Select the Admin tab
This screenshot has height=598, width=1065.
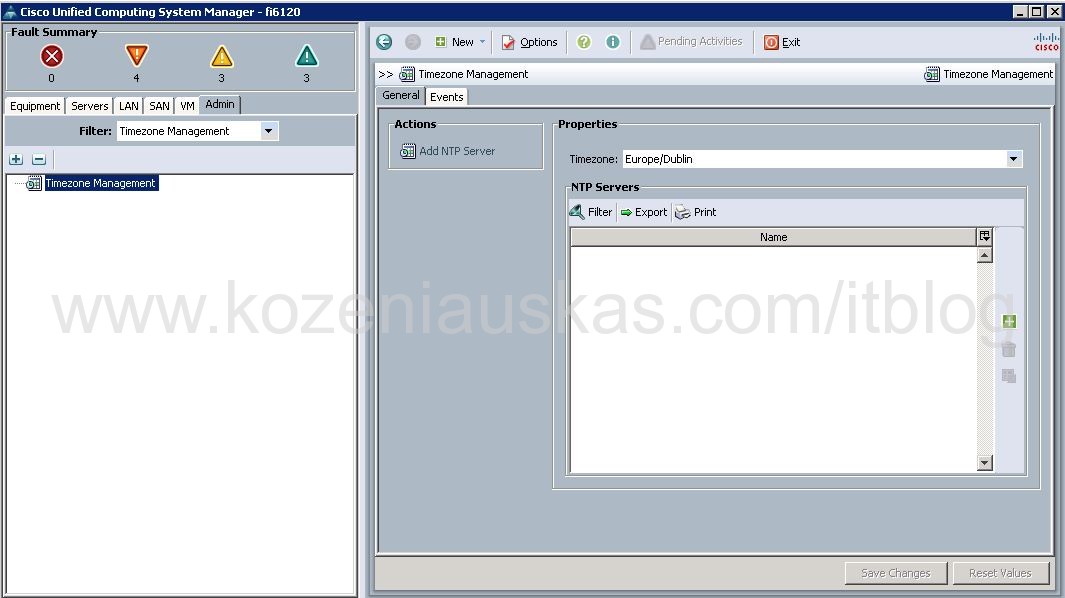pos(219,105)
